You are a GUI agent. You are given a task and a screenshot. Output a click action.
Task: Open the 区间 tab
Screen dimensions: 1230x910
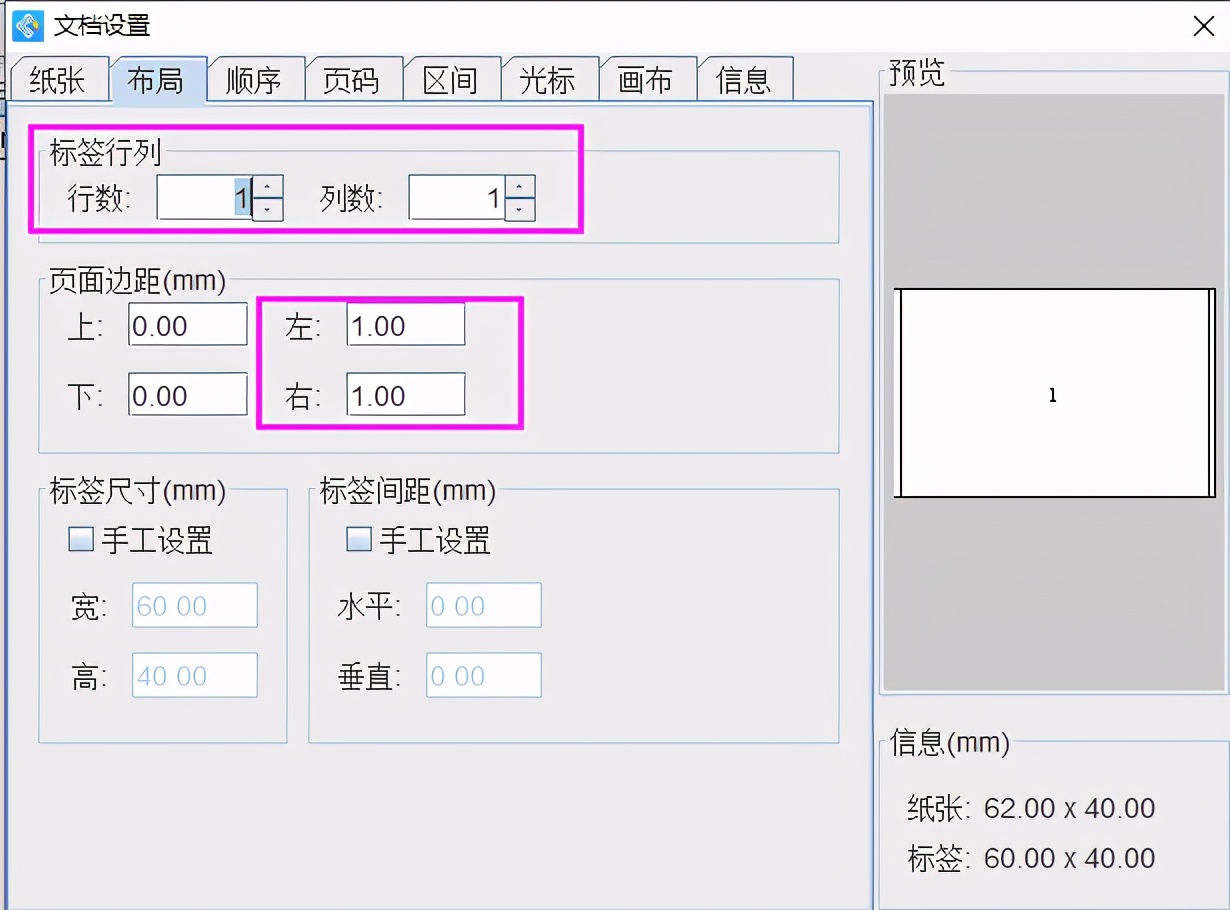click(x=451, y=80)
